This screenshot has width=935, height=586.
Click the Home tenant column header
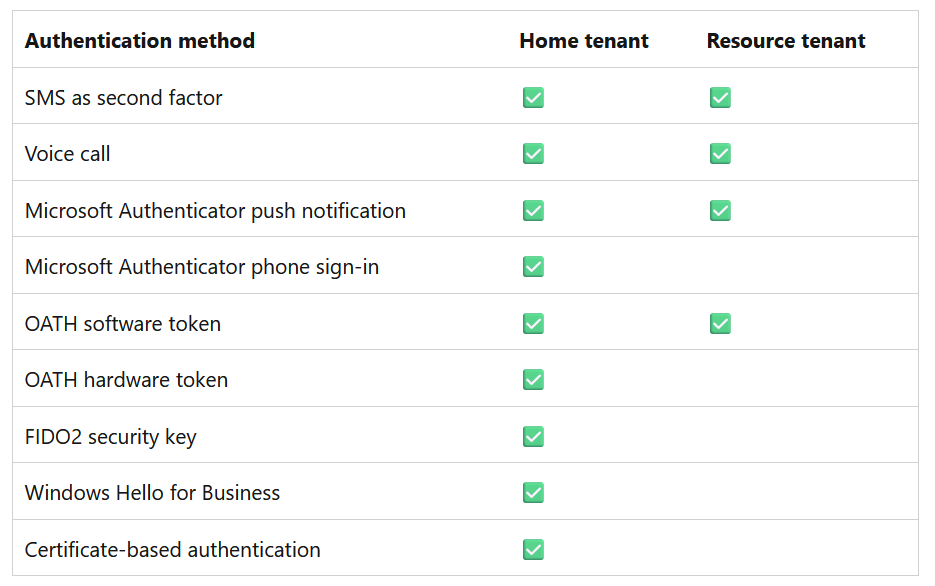[x=584, y=41]
